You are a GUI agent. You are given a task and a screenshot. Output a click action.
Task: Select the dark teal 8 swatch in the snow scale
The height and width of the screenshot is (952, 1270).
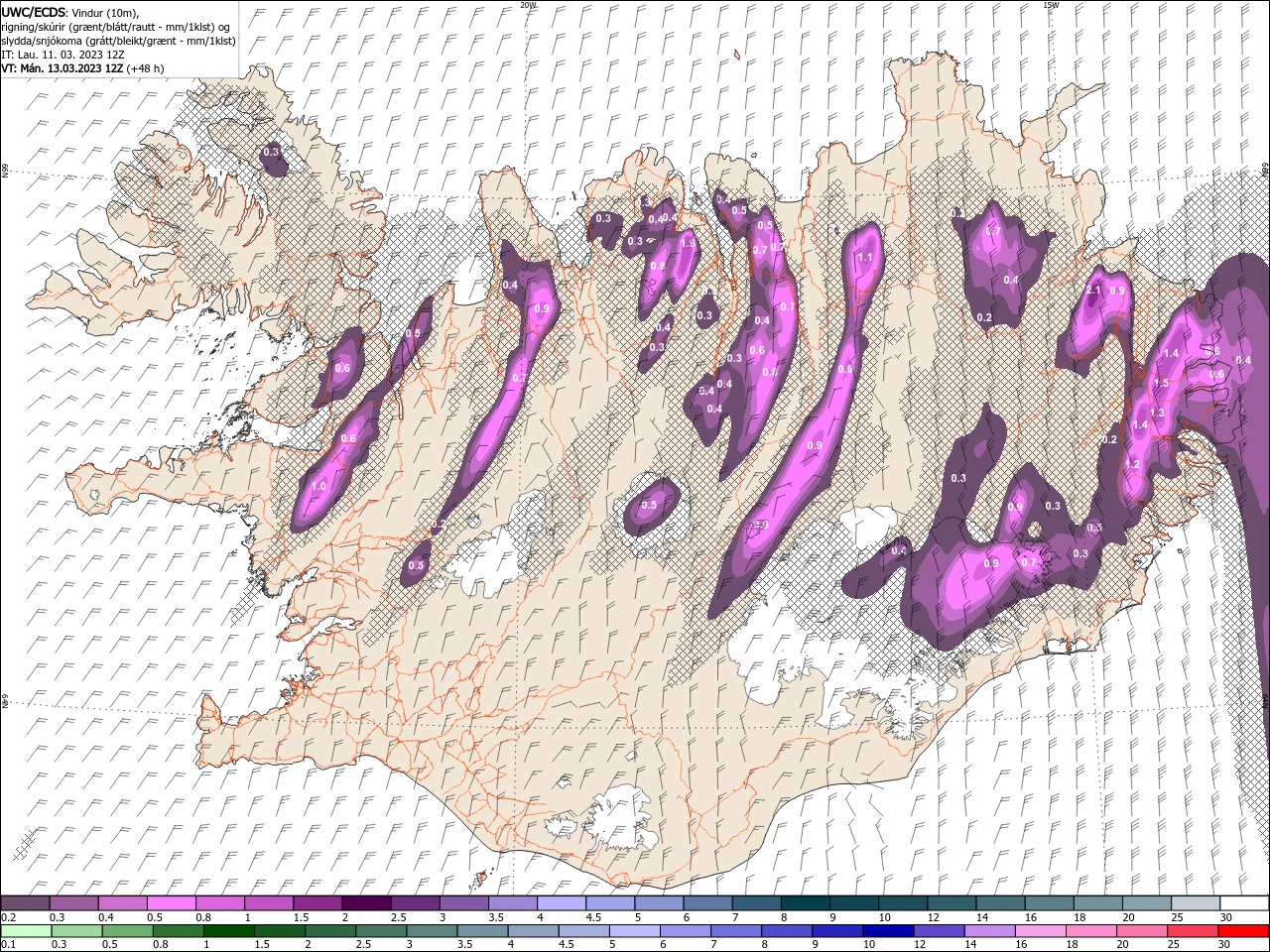pos(807,903)
